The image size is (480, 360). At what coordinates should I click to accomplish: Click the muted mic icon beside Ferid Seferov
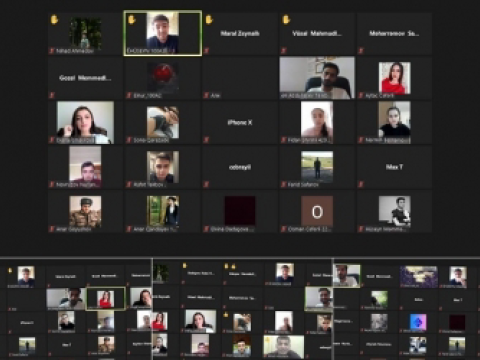pos(284,184)
